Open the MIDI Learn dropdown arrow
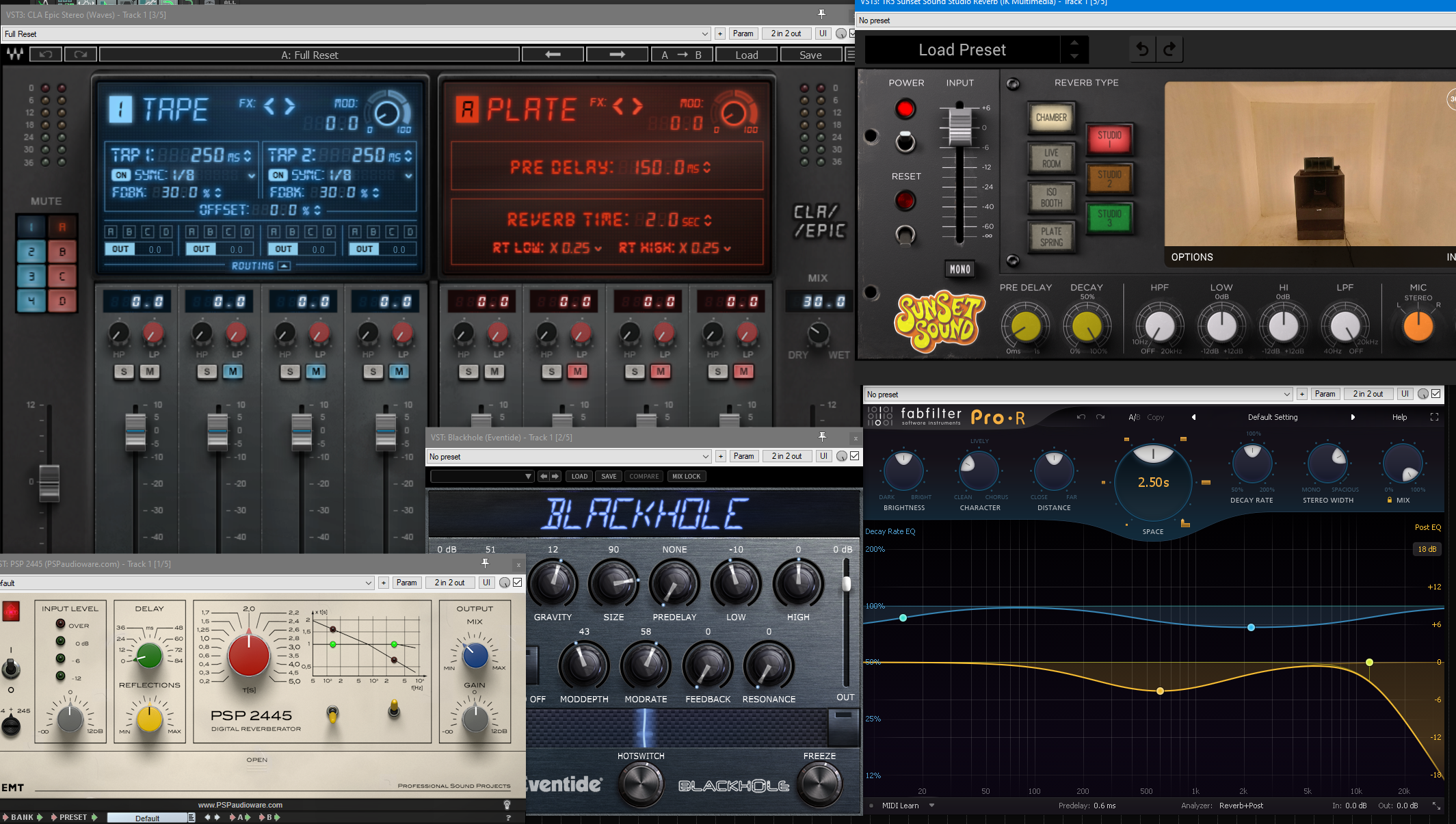Image resolution: width=1456 pixels, height=824 pixels. (931, 806)
